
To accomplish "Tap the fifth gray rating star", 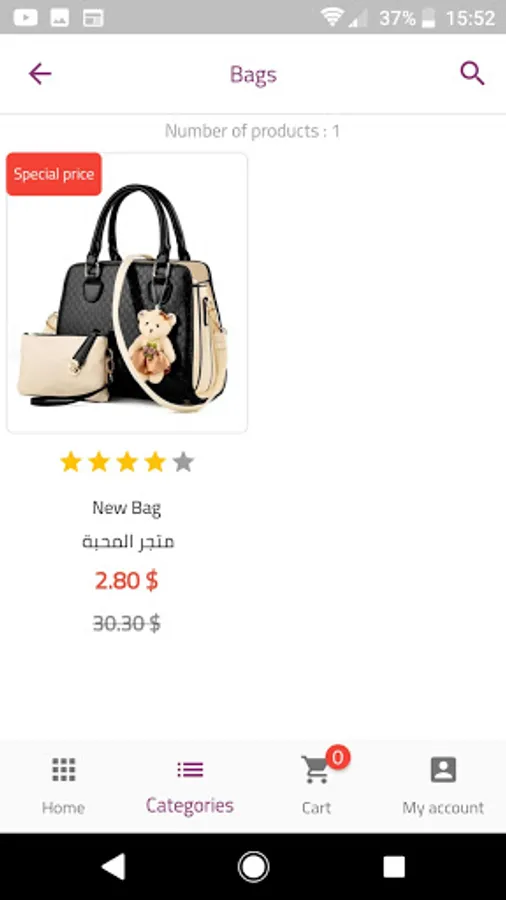I will (183, 461).
